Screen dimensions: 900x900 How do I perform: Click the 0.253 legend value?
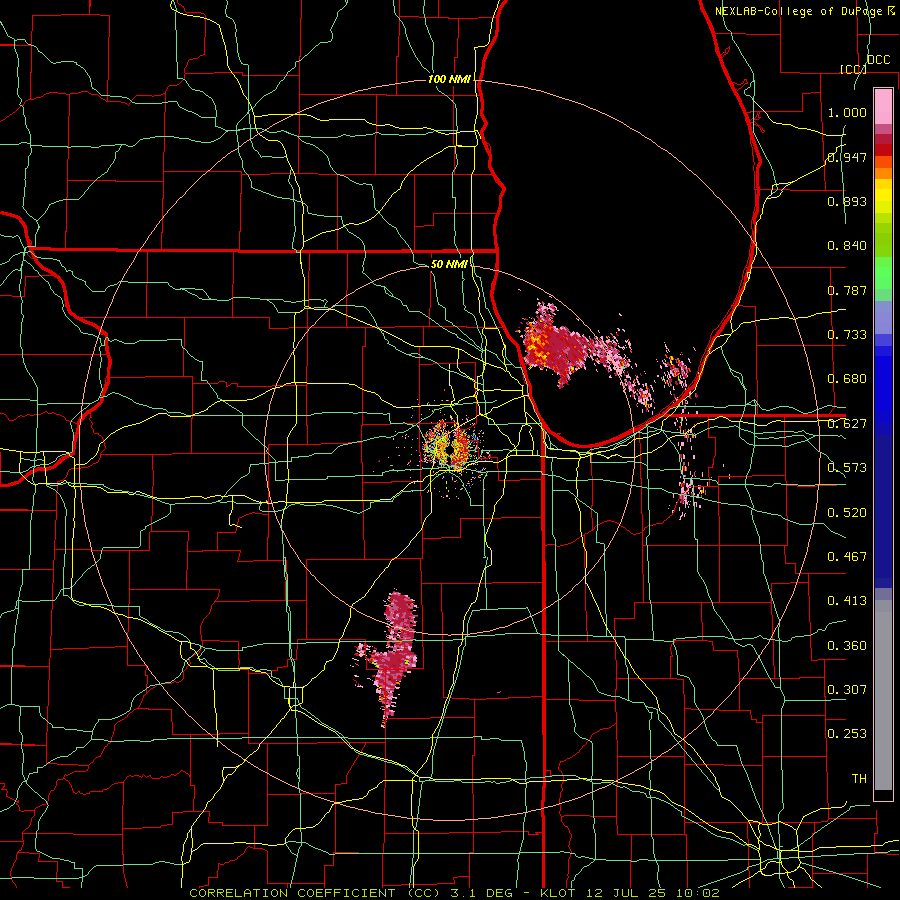847,734
